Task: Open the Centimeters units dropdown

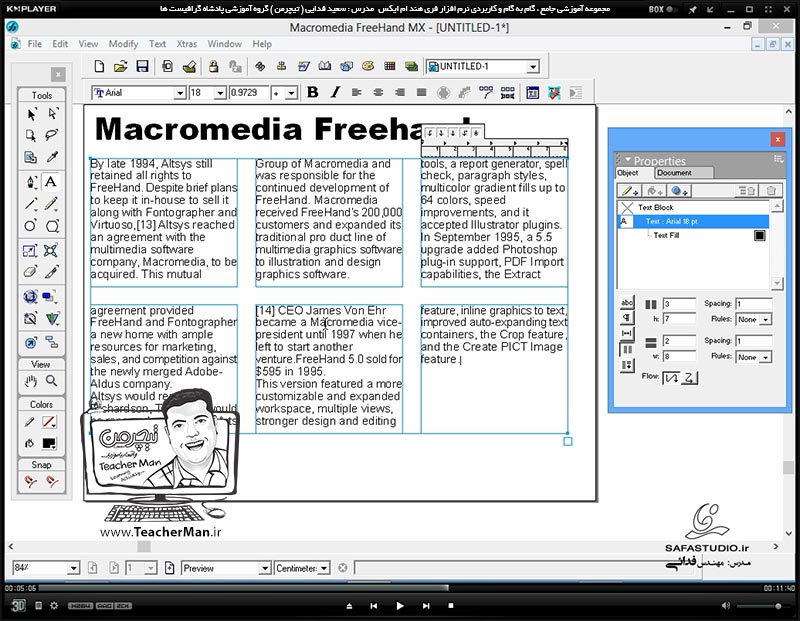Action: [x=323, y=568]
